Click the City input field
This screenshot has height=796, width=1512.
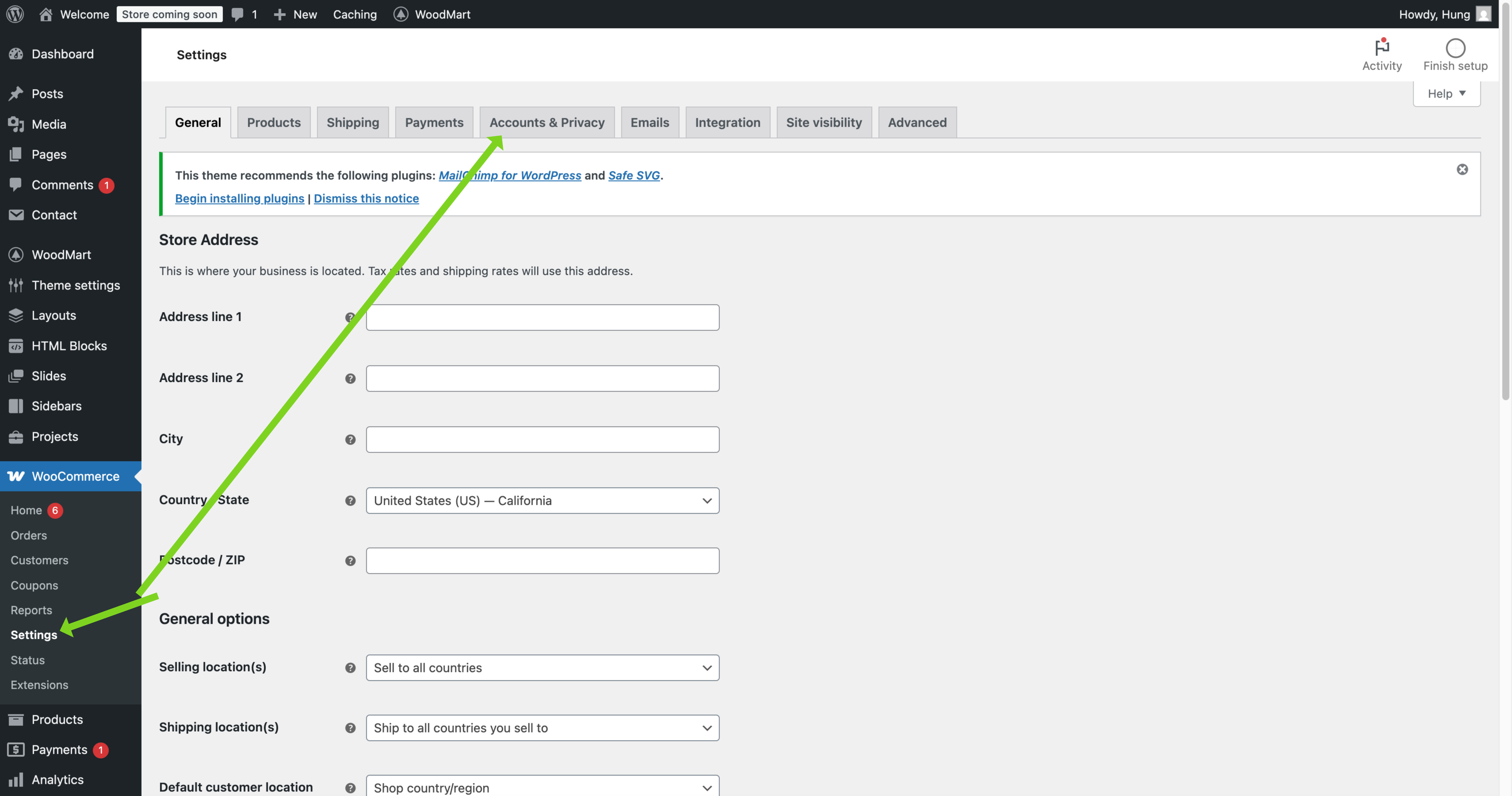point(542,440)
